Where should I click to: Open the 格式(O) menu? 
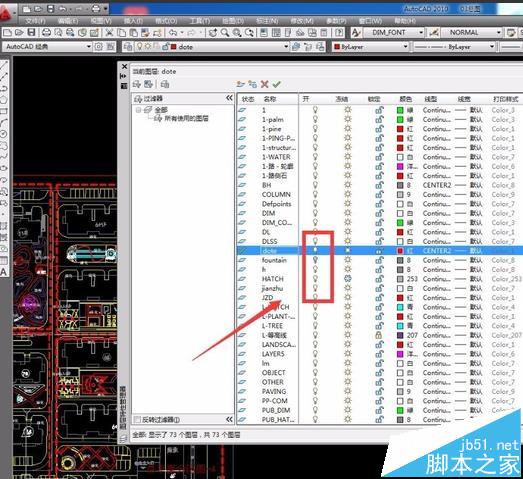pos(166,21)
